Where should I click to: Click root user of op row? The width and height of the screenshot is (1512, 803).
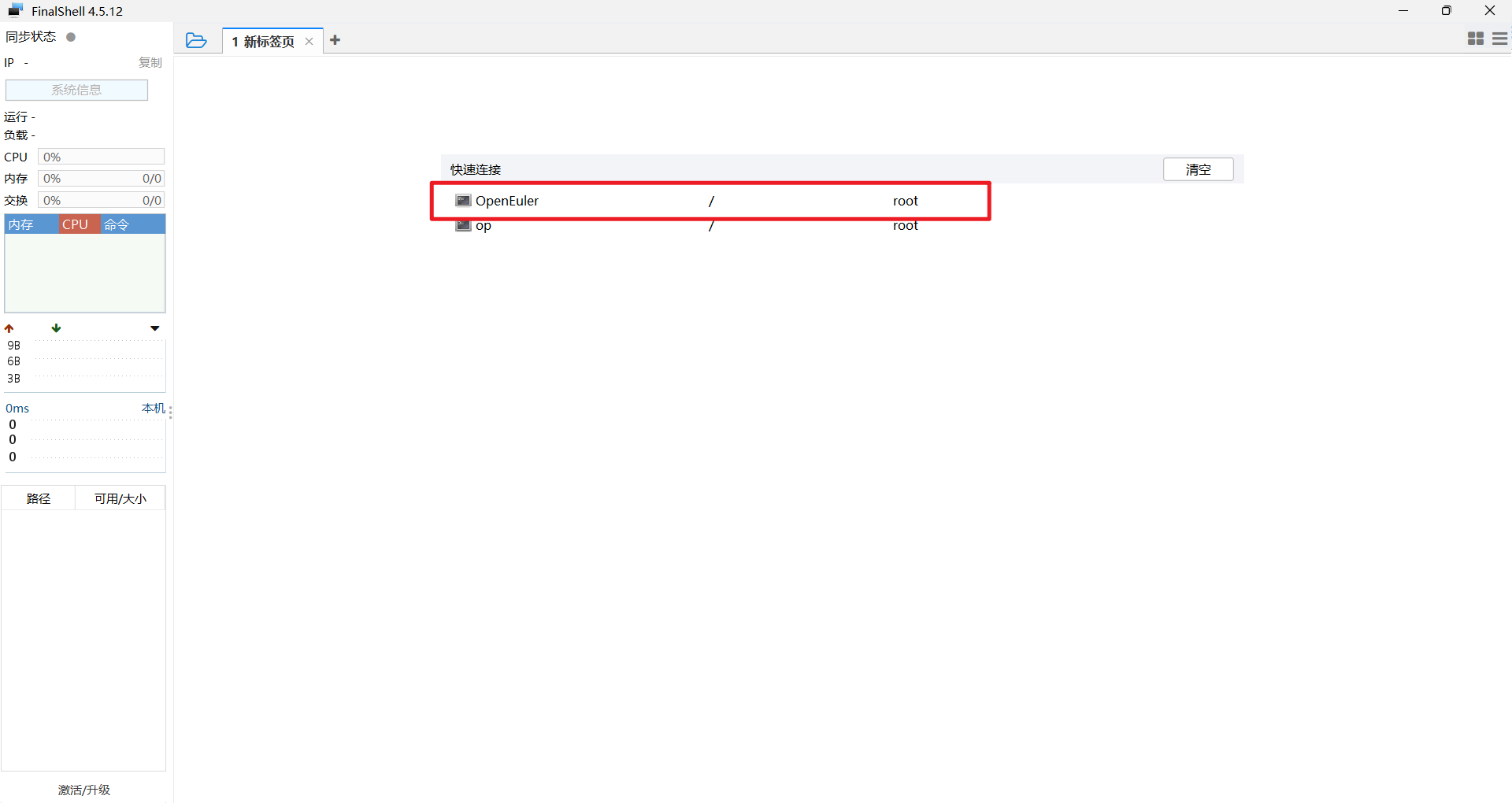tap(906, 227)
